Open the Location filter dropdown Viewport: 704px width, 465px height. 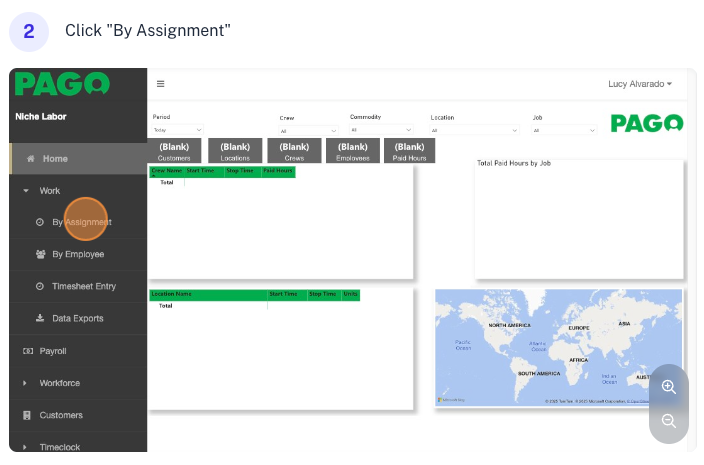(x=474, y=130)
